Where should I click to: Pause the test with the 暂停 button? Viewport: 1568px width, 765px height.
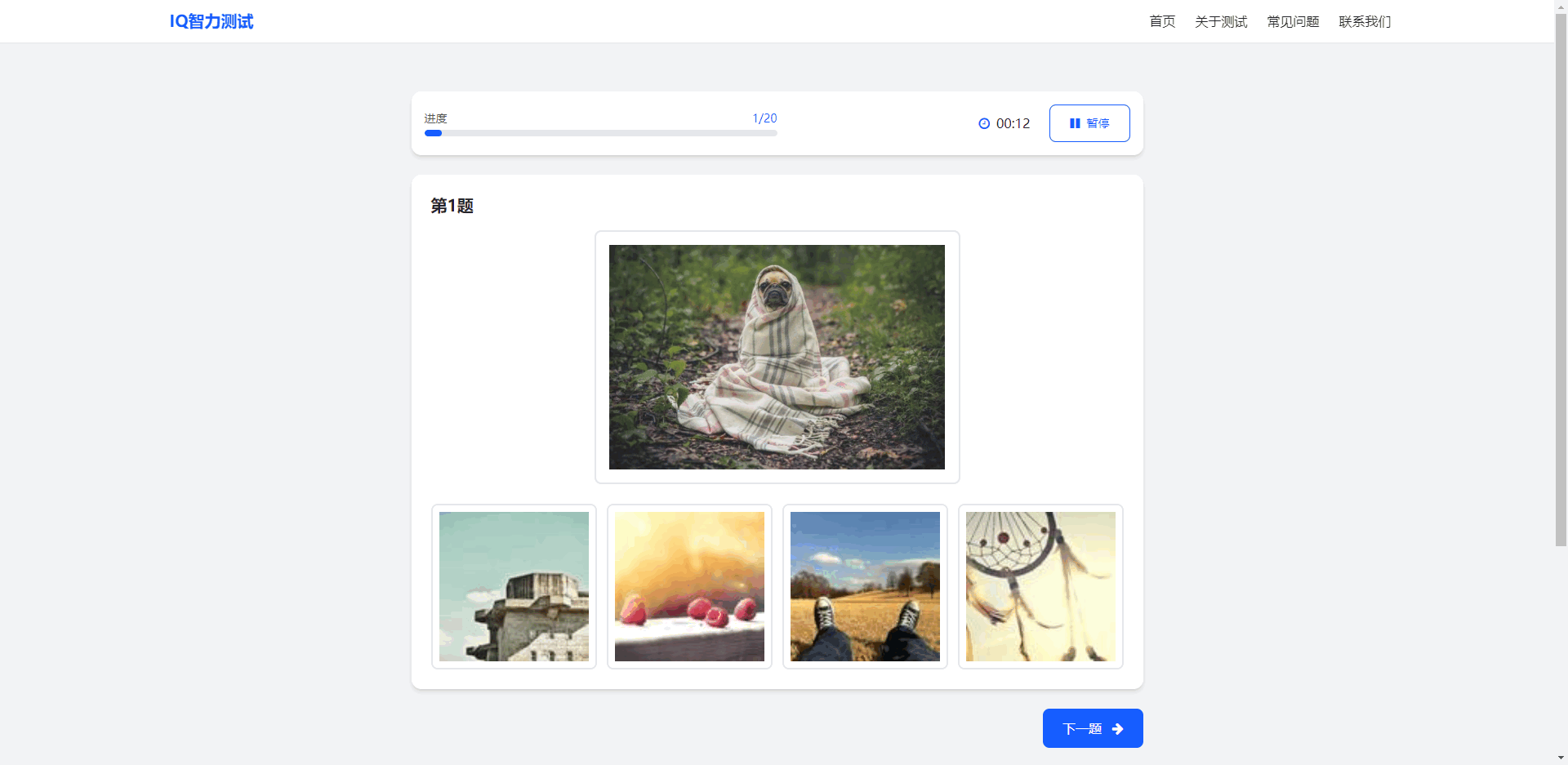click(x=1089, y=123)
